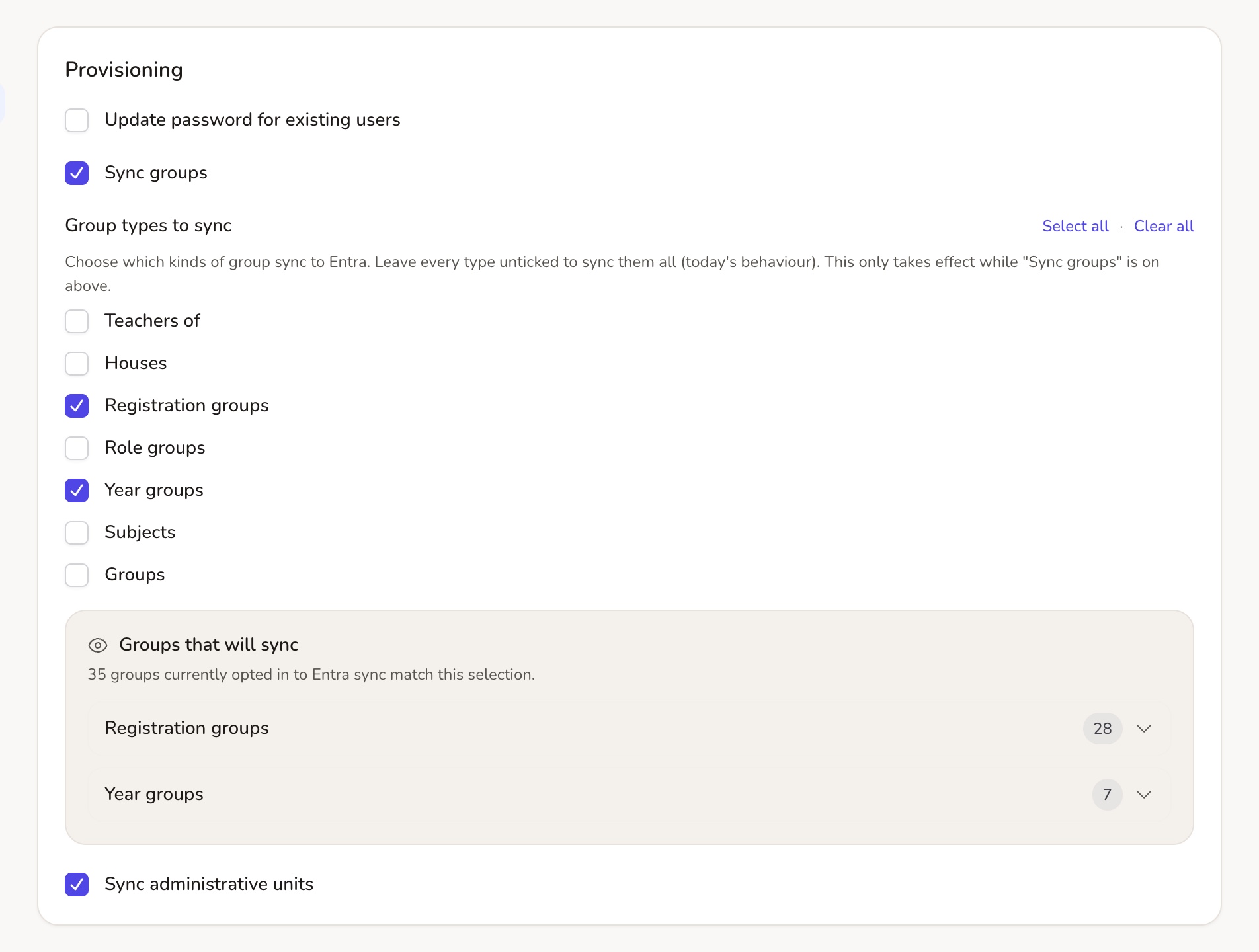Image resolution: width=1259 pixels, height=952 pixels.
Task: Expand Year groups chevron in sync preview
Action: point(1144,795)
